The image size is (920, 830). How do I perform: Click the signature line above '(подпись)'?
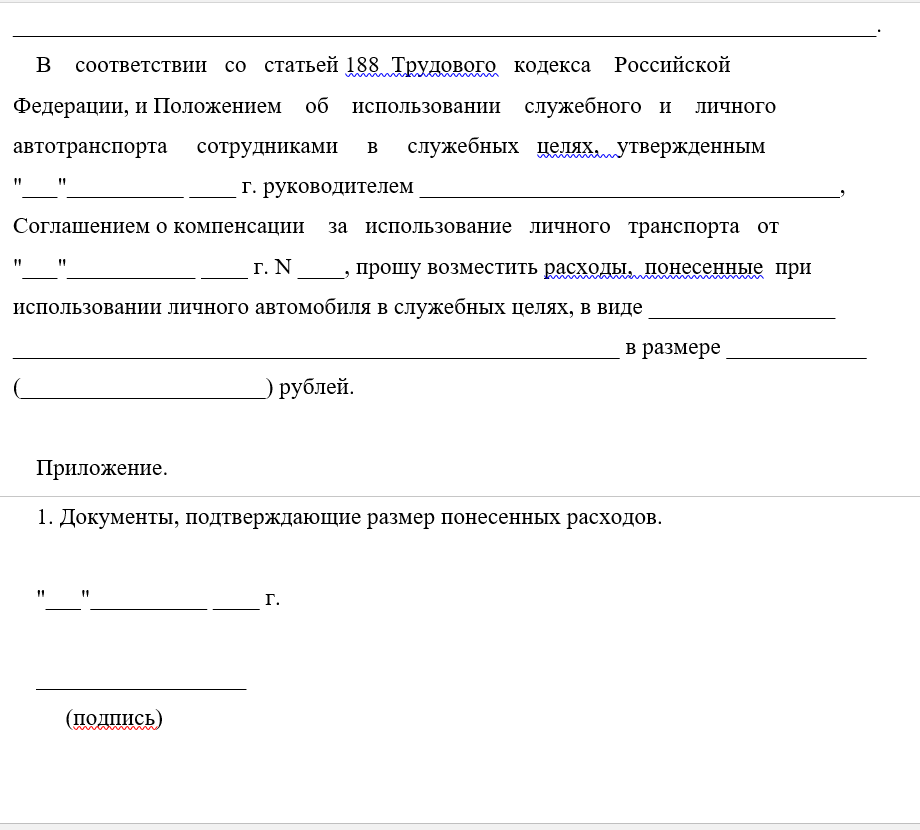141,682
